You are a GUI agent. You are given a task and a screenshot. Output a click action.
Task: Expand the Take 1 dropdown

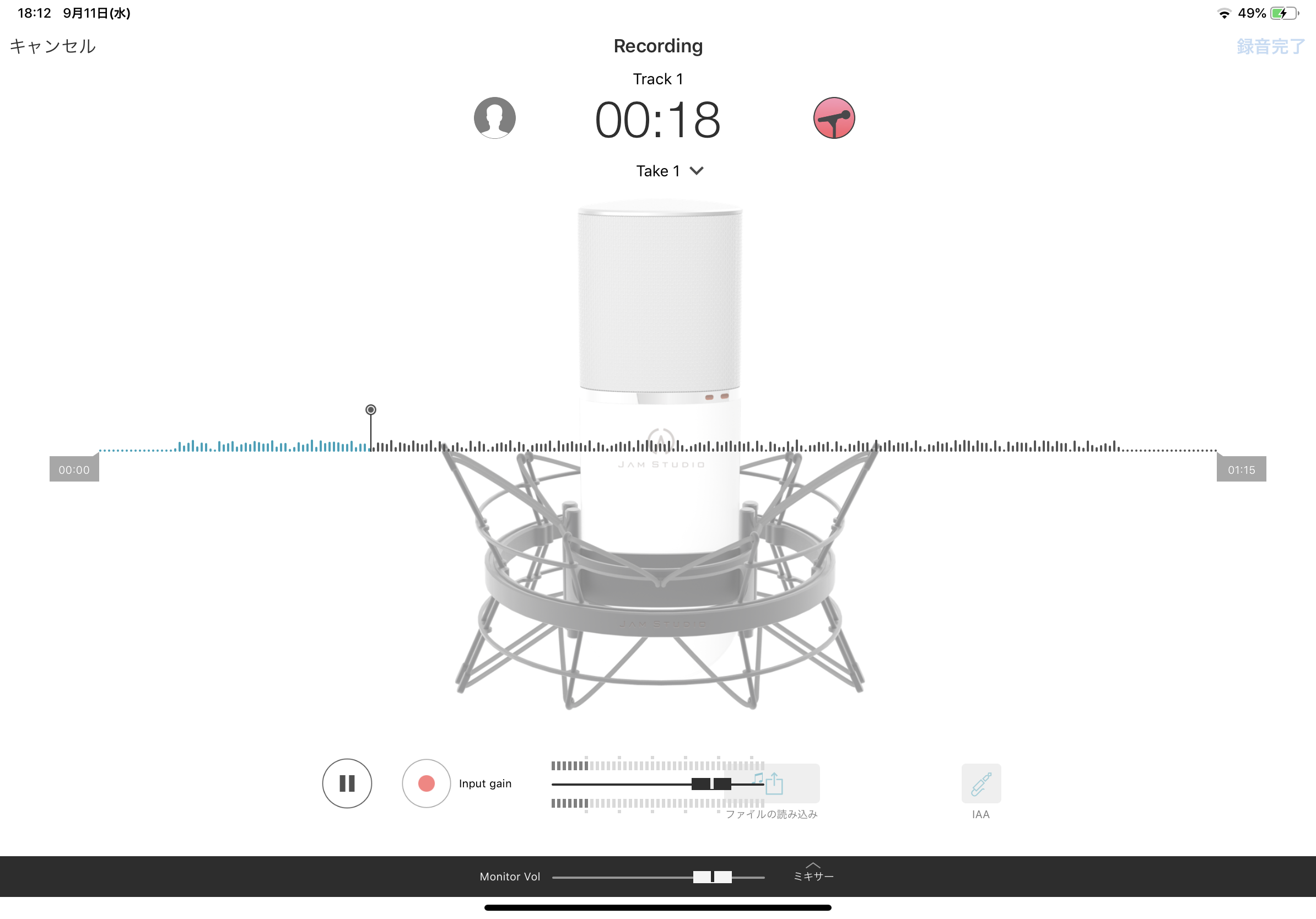[670, 171]
